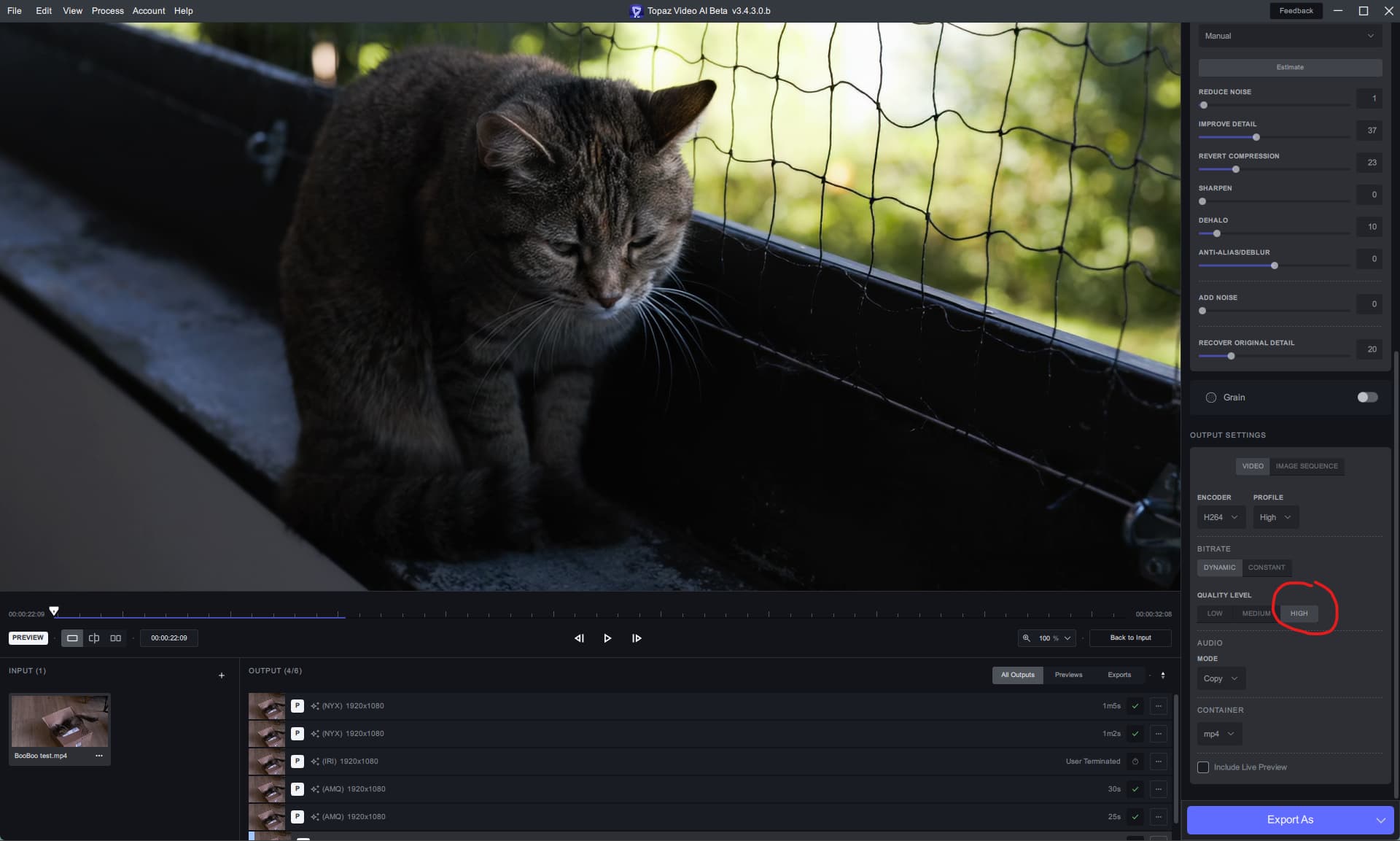The image size is (1400, 841).
Task: Set quality level to MEDIUM
Action: [1256, 613]
